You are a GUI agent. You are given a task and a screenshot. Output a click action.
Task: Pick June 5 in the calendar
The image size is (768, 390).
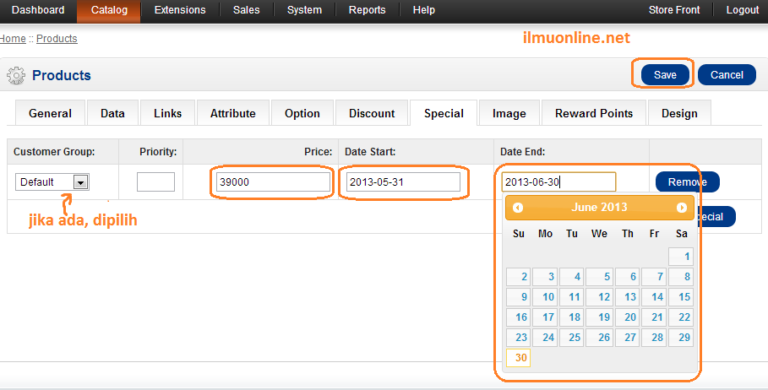coord(600,277)
